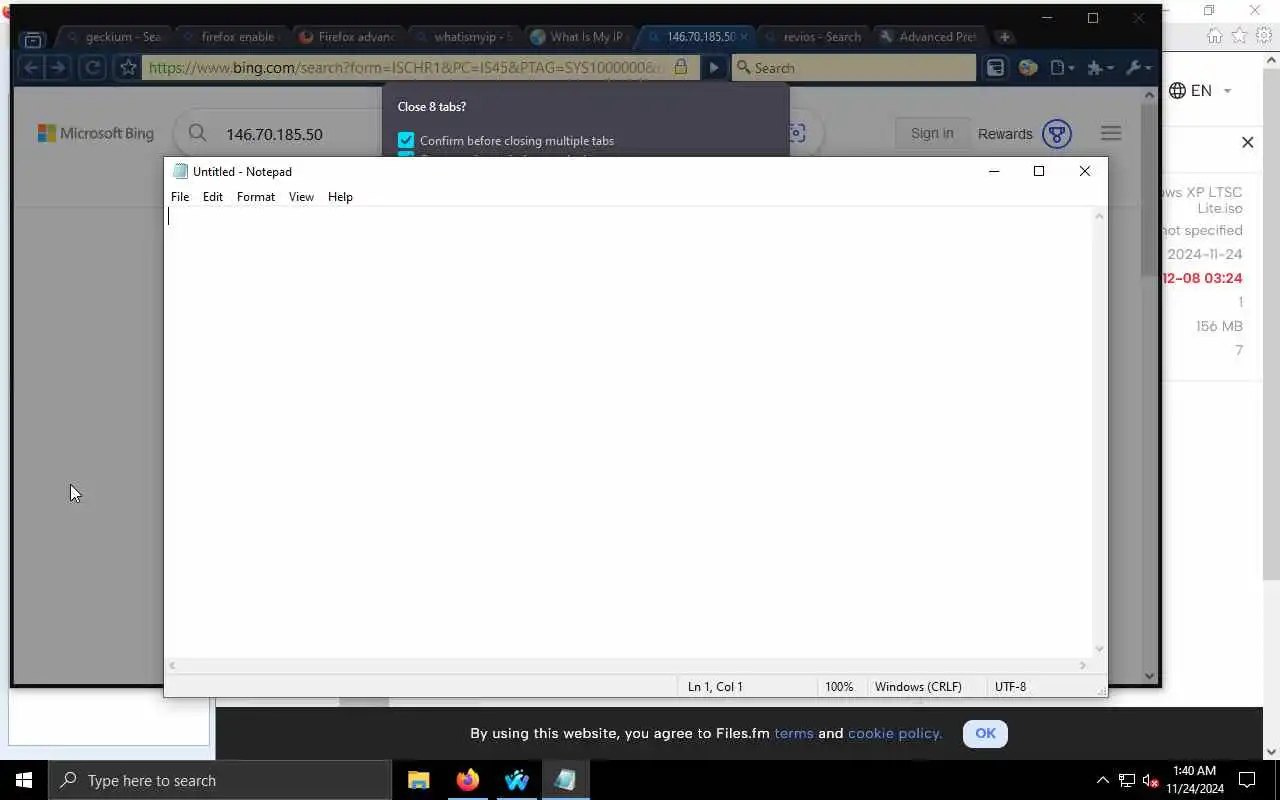This screenshot has height=800, width=1280.
Task: Go forward with the browser's forward arrow
Action: click(57, 67)
